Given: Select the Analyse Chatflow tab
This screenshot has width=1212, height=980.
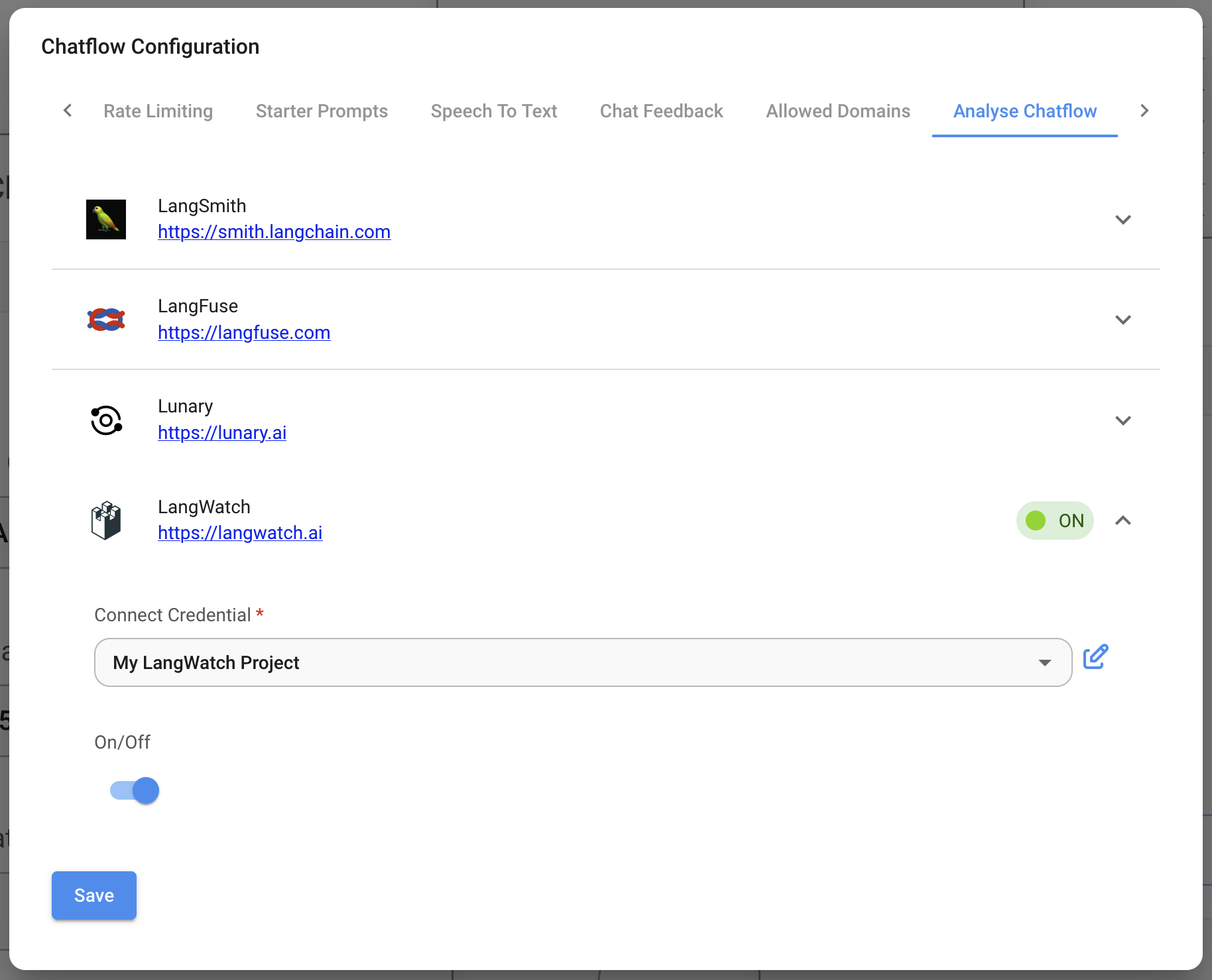Looking at the screenshot, I should point(1025,111).
